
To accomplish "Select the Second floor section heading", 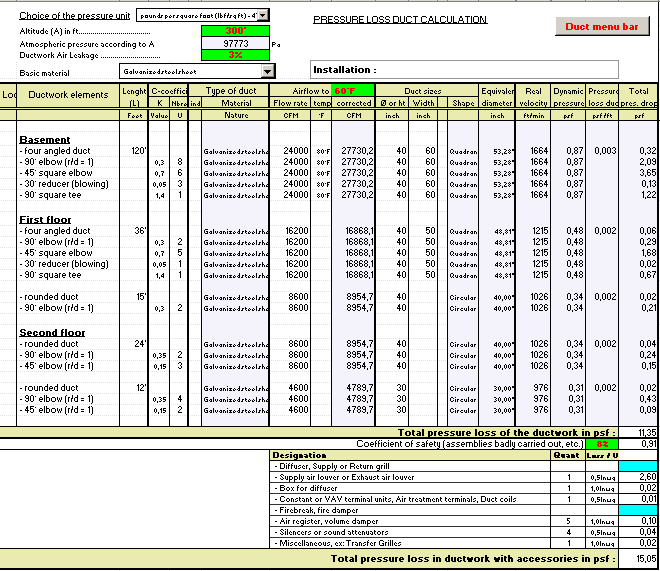I will pyautogui.click(x=52, y=332).
